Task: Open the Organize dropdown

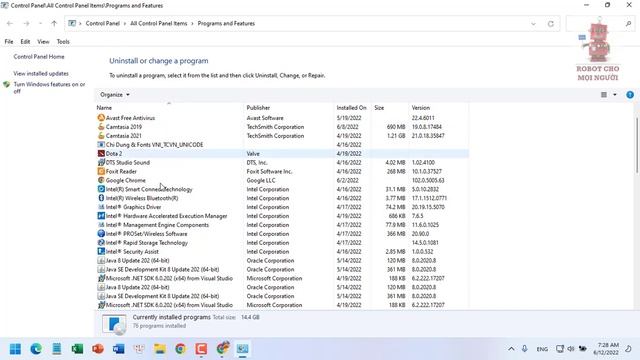Action: pyautogui.click(x=115, y=95)
